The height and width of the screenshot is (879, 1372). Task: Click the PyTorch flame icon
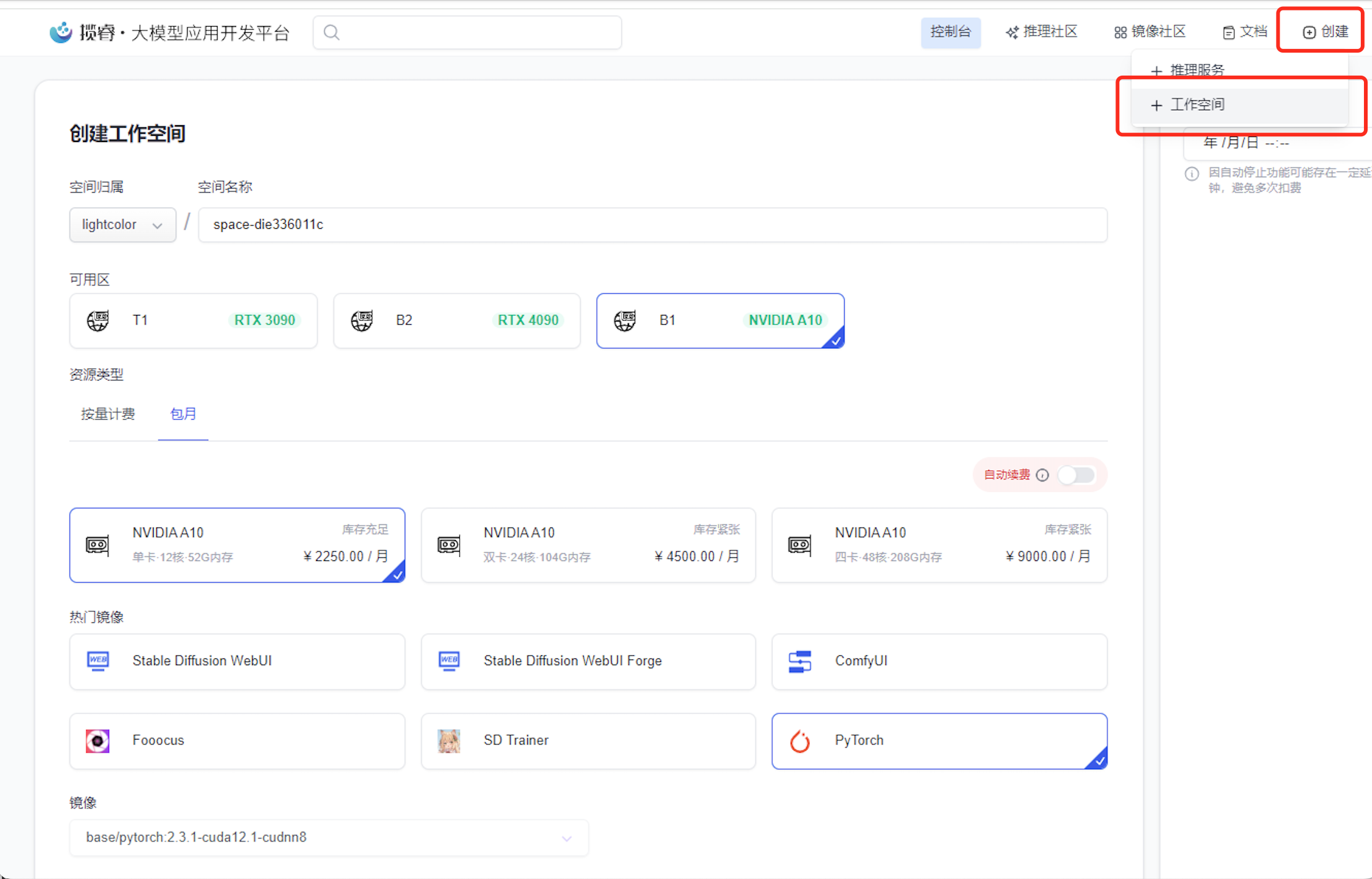(x=799, y=741)
